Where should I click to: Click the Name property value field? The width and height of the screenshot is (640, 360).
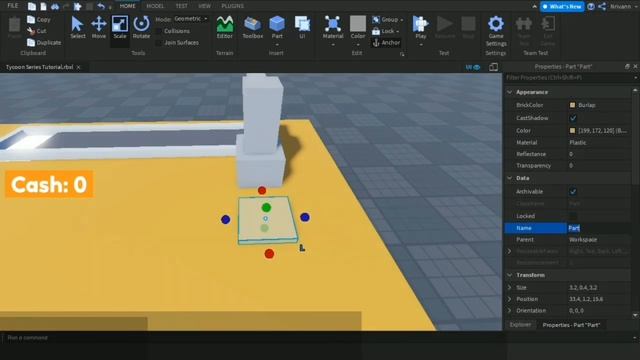[x=599, y=228]
